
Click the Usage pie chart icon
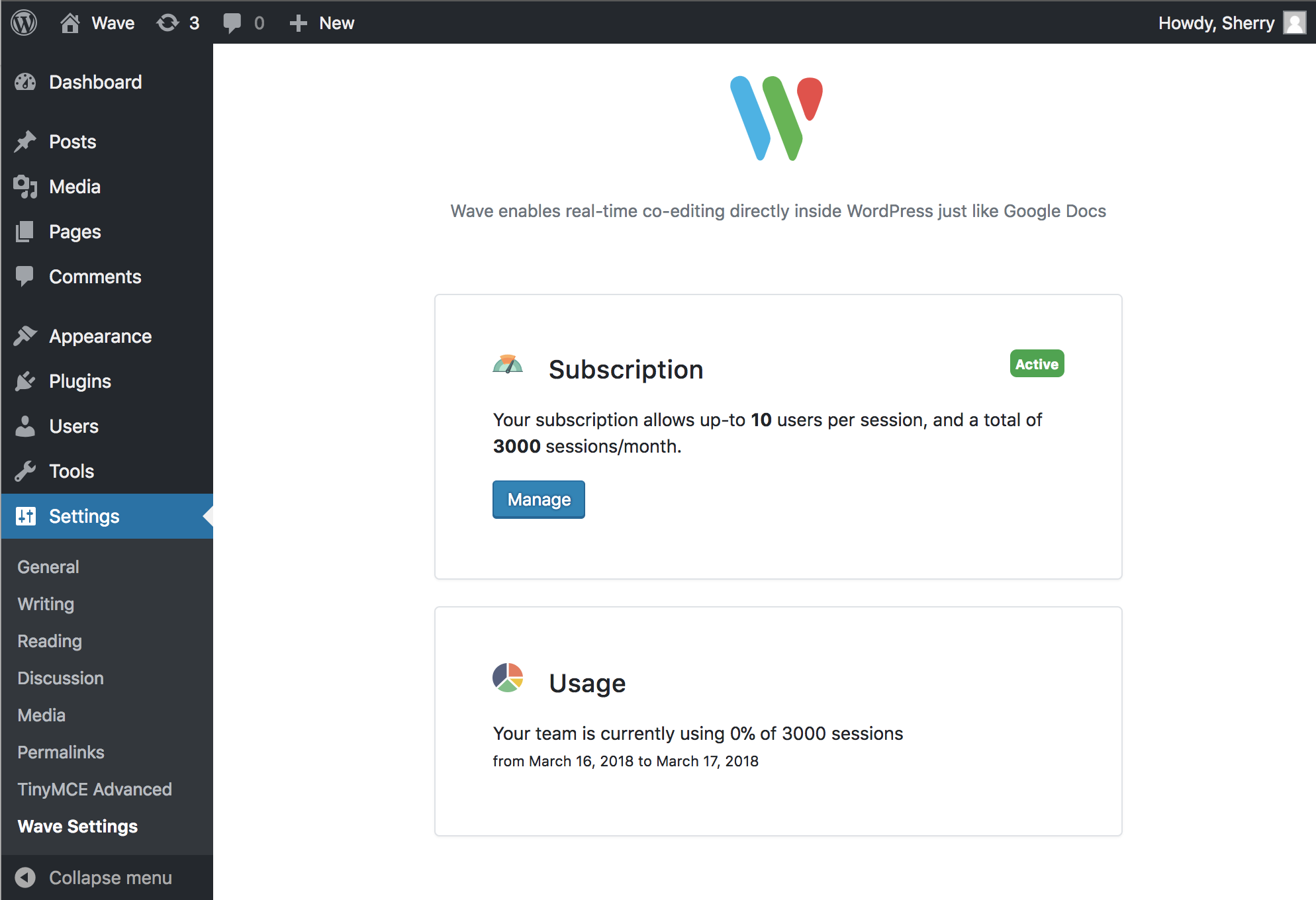tap(508, 678)
